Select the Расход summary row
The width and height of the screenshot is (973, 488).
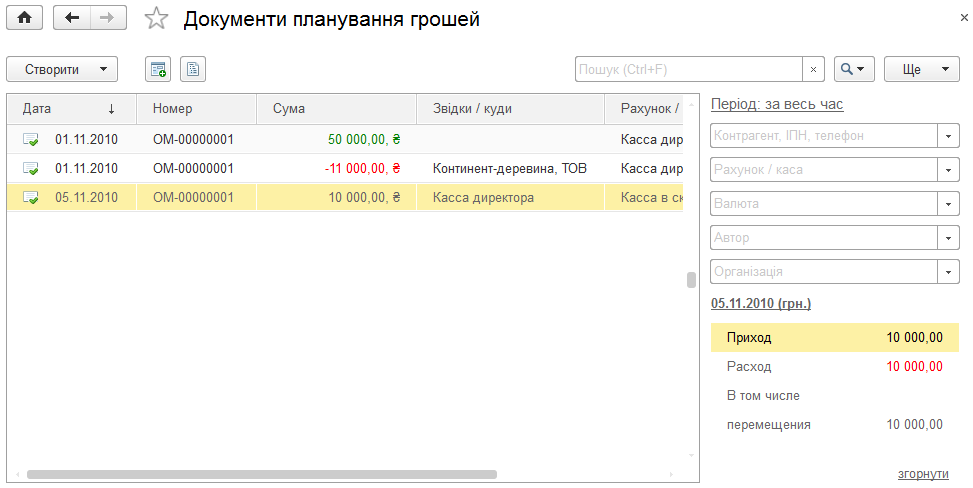point(835,366)
